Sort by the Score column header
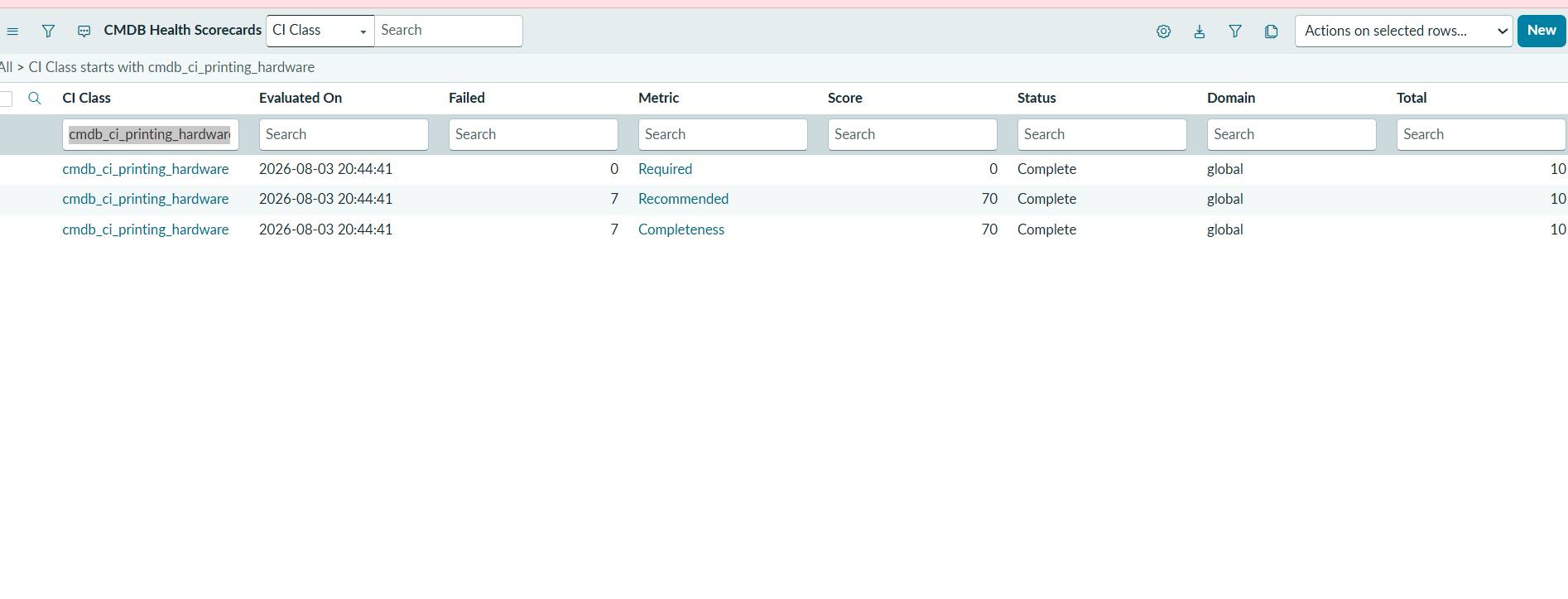 pos(845,98)
